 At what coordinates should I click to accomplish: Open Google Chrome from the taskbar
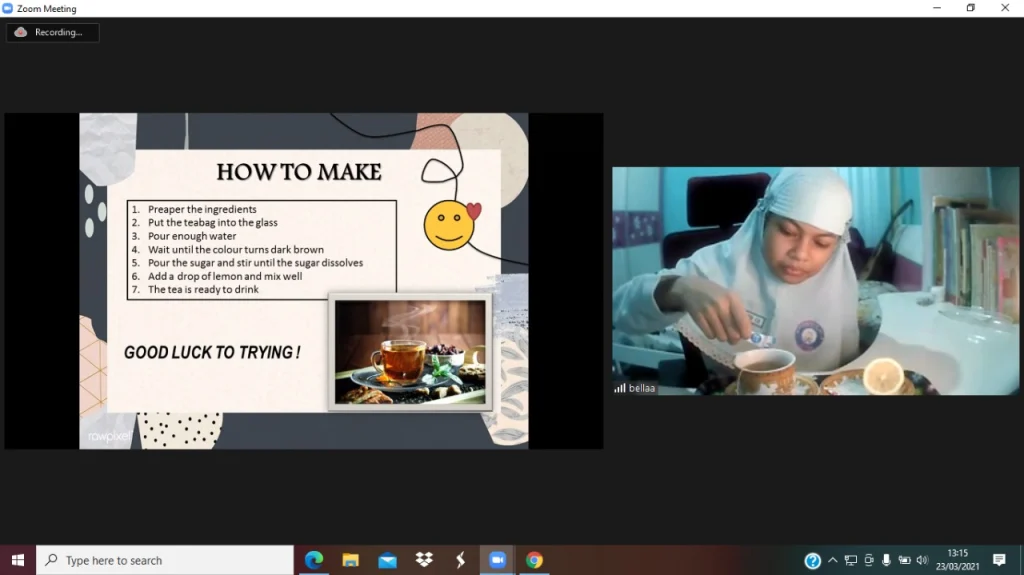pyautogui.click(x=534, y=560)
